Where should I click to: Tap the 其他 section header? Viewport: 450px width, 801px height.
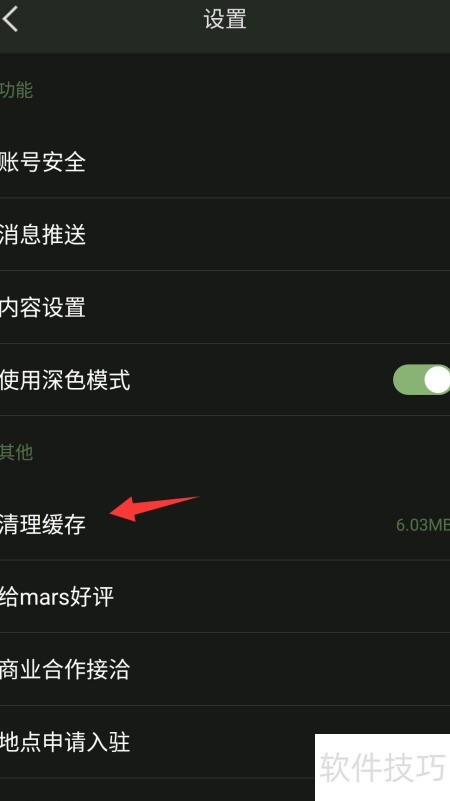coord(16,452)
